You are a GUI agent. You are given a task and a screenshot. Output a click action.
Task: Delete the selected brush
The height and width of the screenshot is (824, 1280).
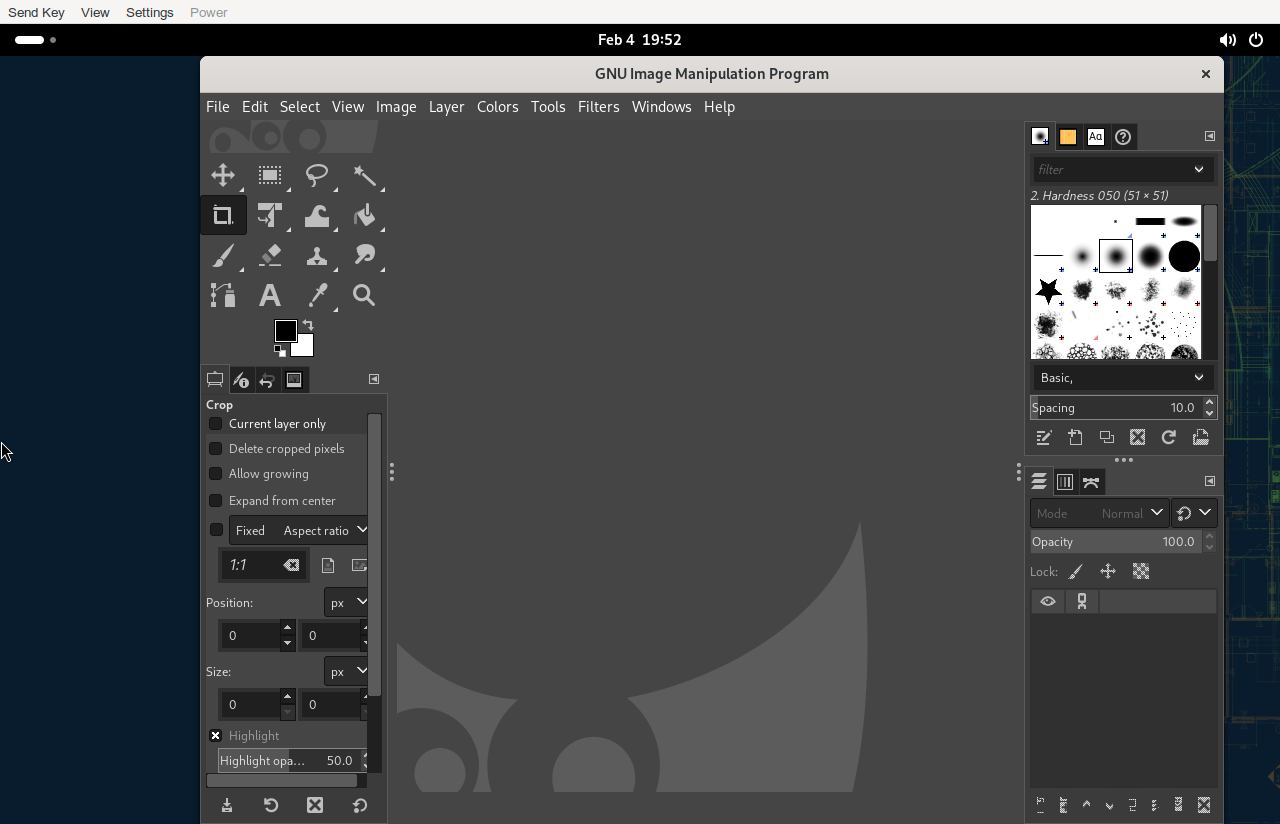point(1138,437)
